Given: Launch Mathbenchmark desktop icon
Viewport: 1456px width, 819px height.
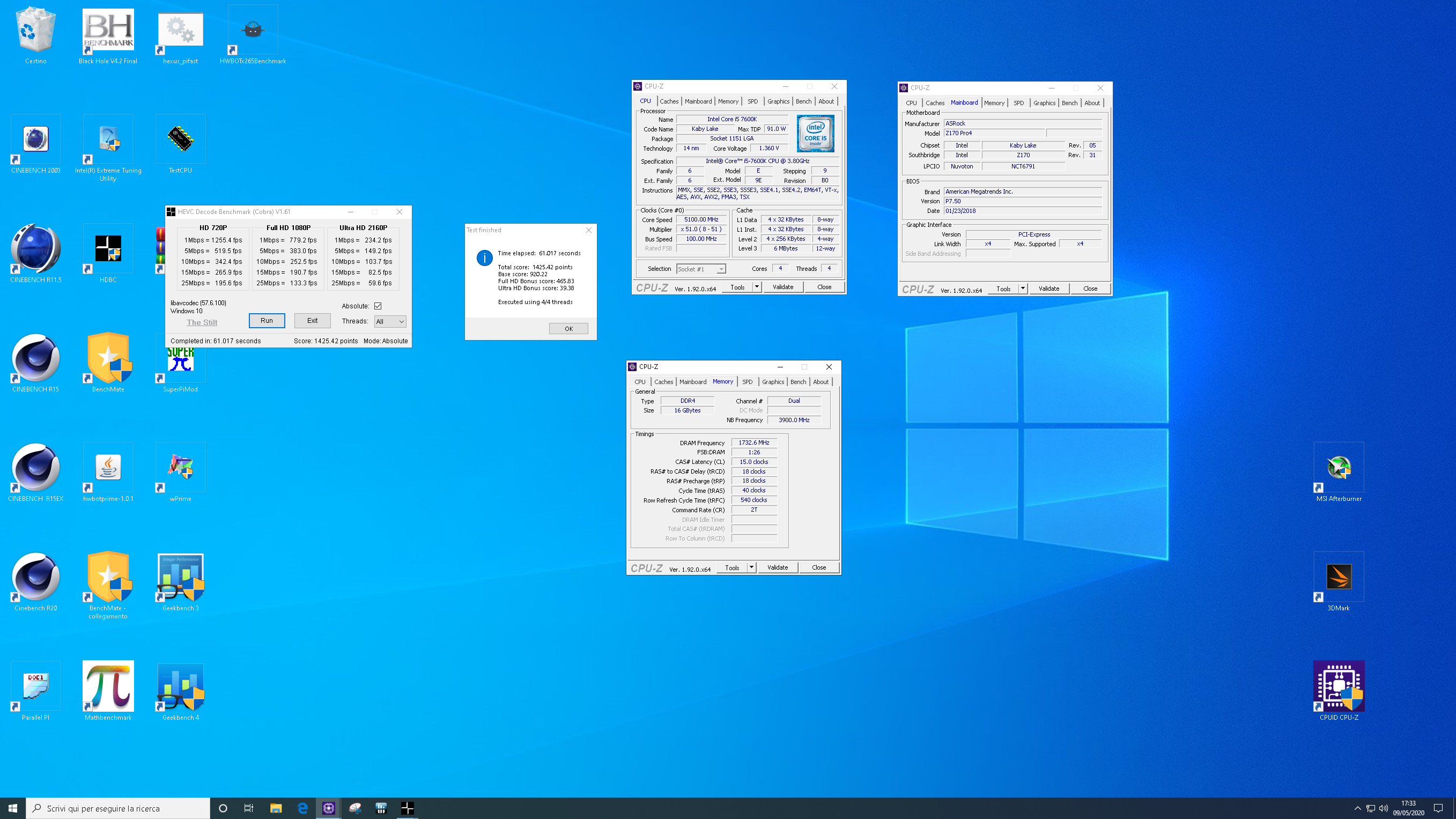Looking at the screenshot, I should (x=108, y=691).
